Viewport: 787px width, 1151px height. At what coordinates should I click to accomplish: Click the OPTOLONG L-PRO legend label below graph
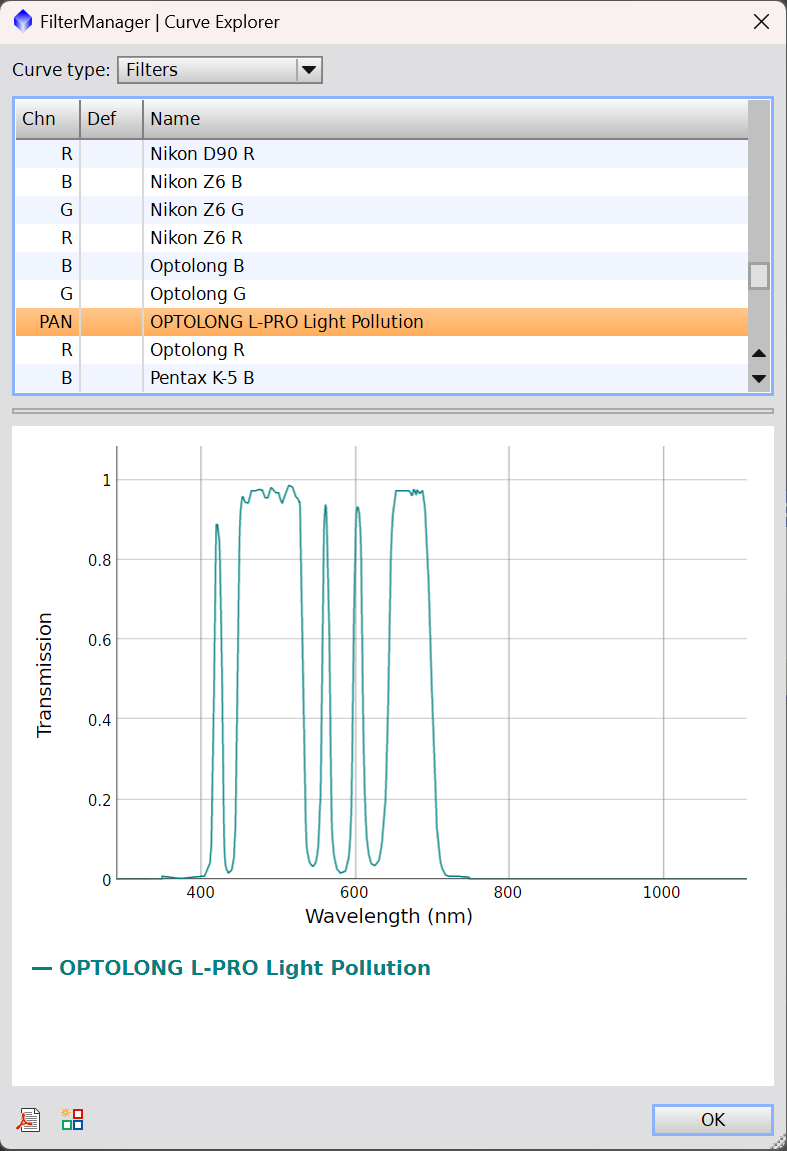click(244, 967)
